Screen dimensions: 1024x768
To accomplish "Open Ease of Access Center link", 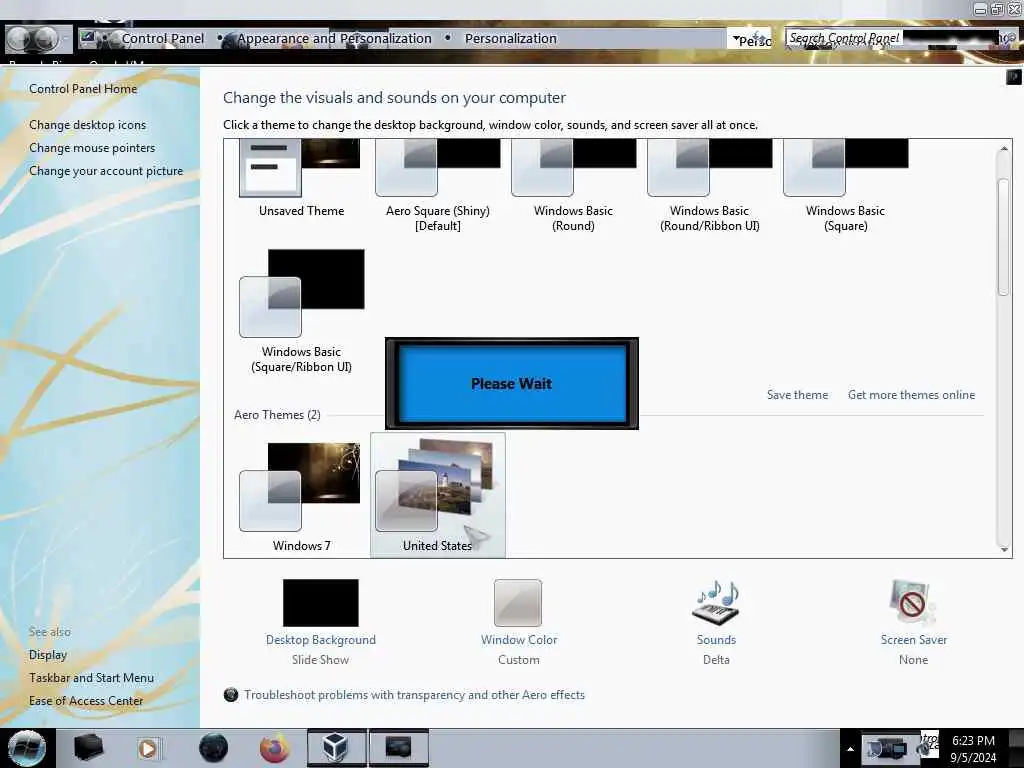I will 86,701.
